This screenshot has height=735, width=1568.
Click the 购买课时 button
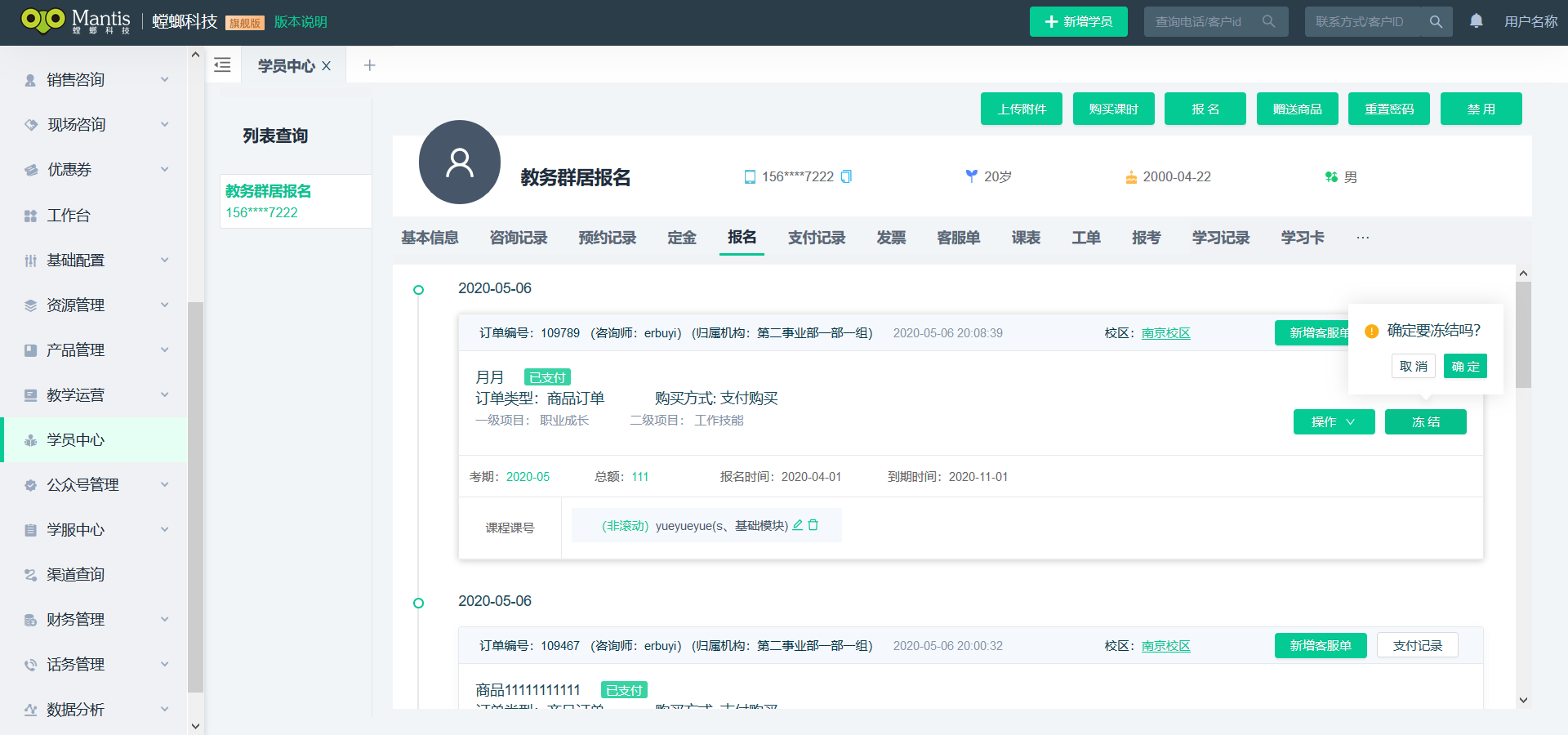coord(1113,109)
